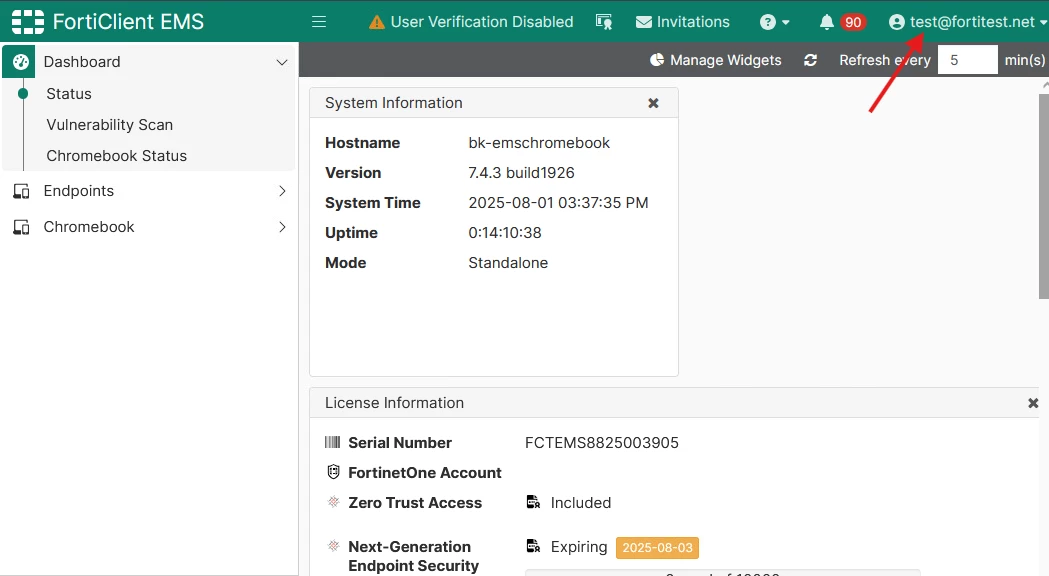Close the License Information widget
The height and width of the screenshot is (576, 1049).
click(x=1033, y=403)
